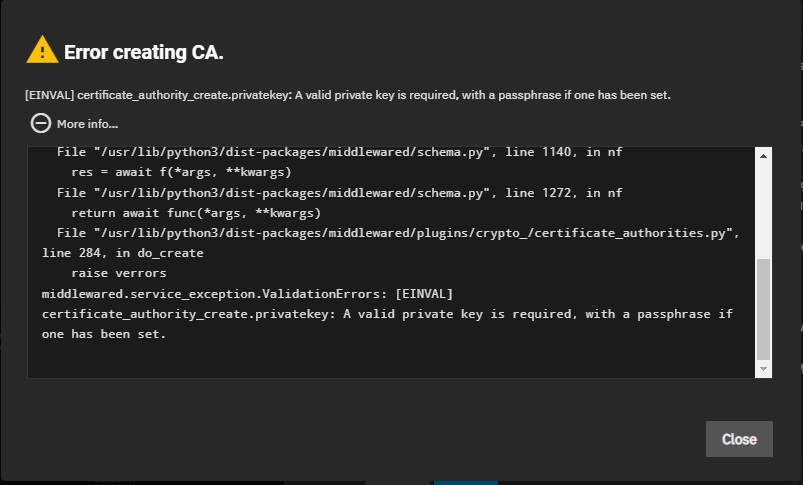Click the [EINVAL] summary message below the heading
The height and width of the screenshot is (485, 803).
tap(347, 95)
